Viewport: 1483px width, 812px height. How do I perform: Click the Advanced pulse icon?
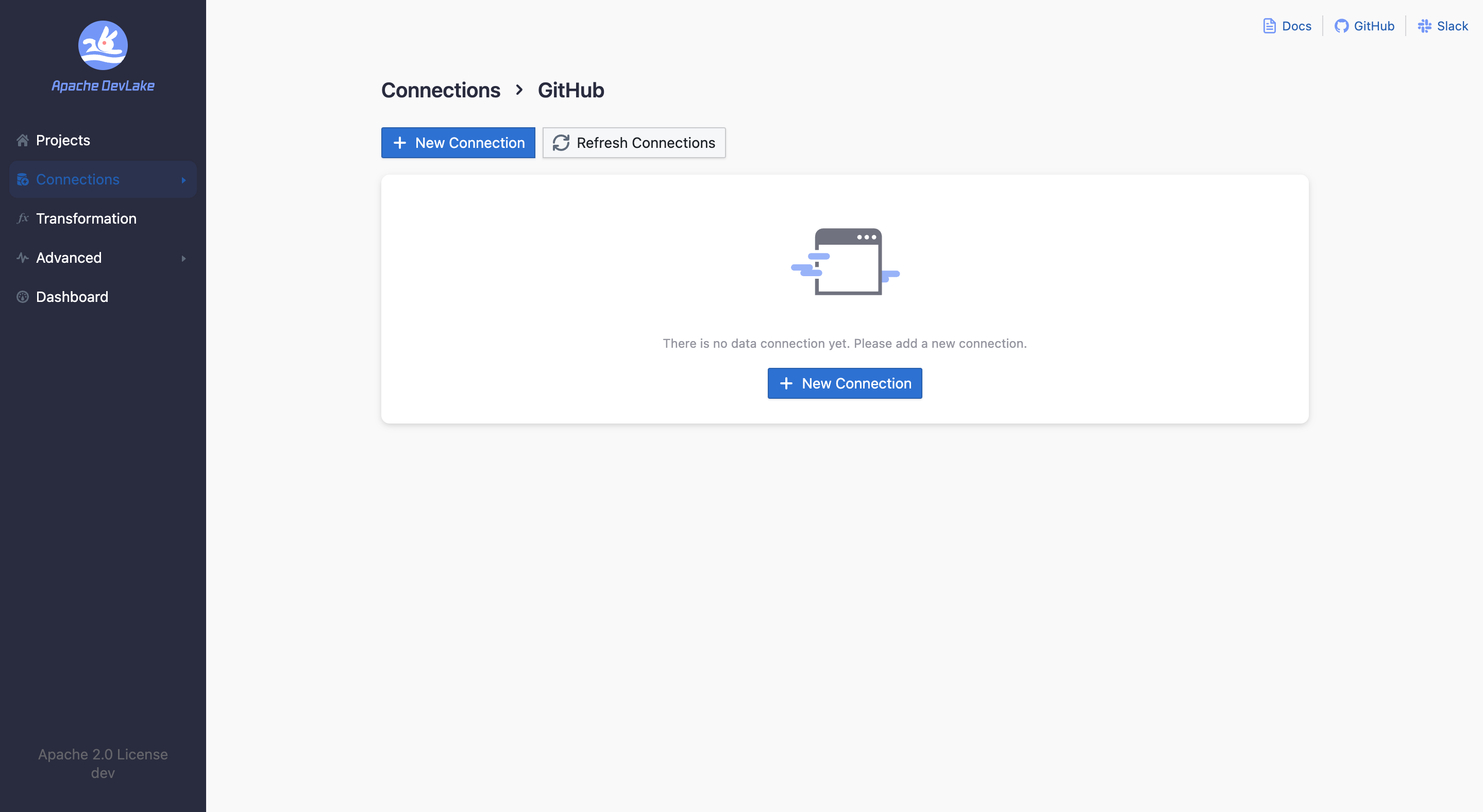click(23, 258)
